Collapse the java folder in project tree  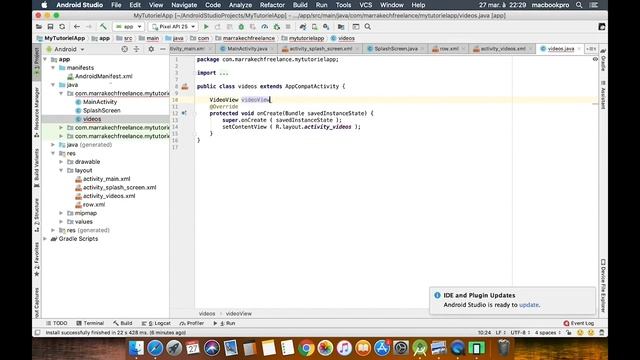point(53,85)
